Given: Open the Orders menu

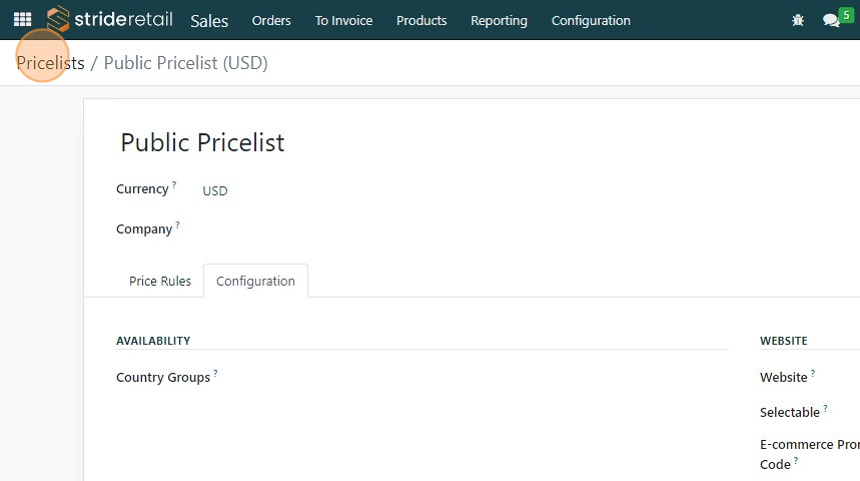Looking at the screenshot, I should [x=271, y=20].
